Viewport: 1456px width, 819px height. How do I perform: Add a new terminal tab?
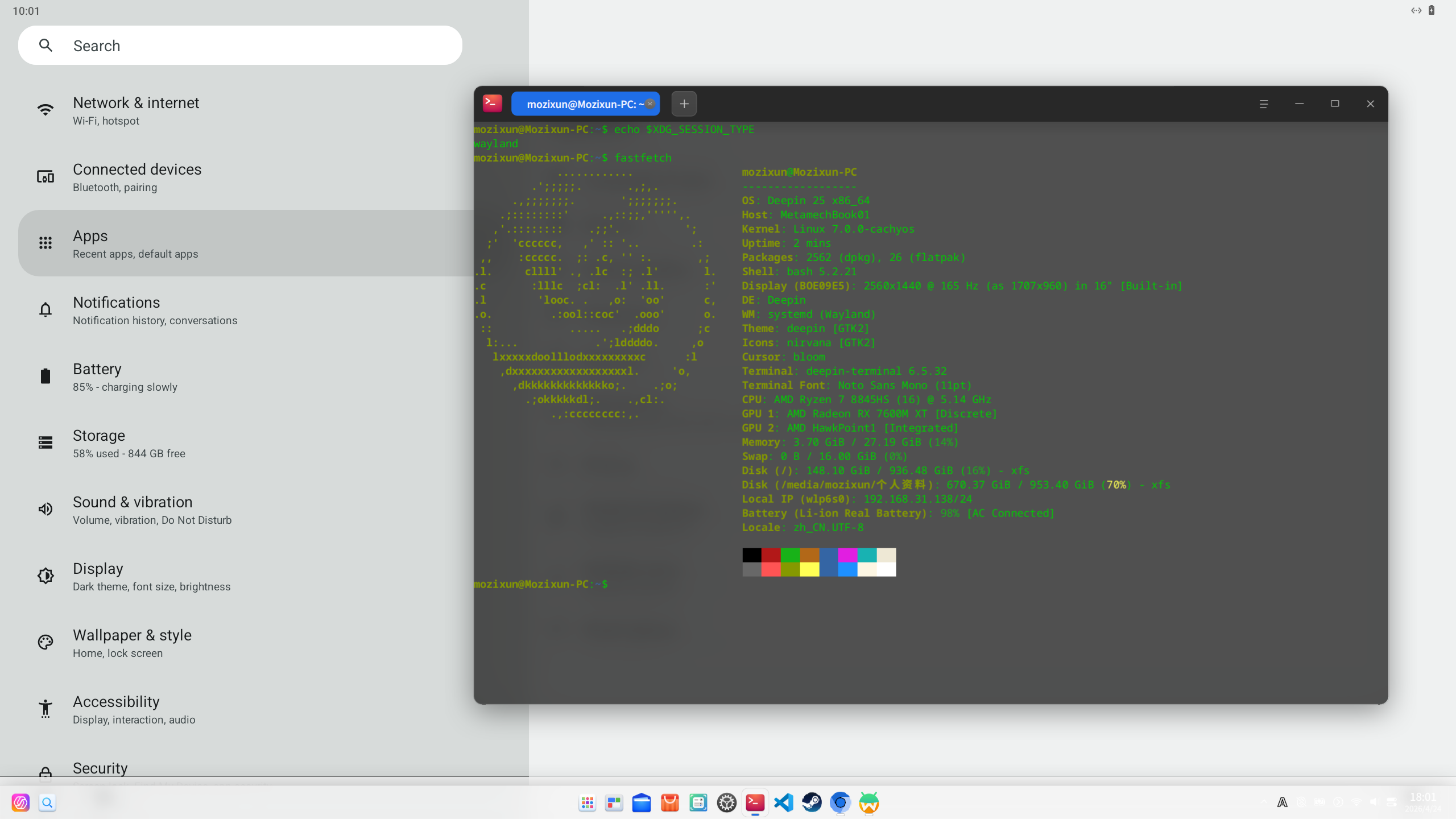click(x=684, y=104)
